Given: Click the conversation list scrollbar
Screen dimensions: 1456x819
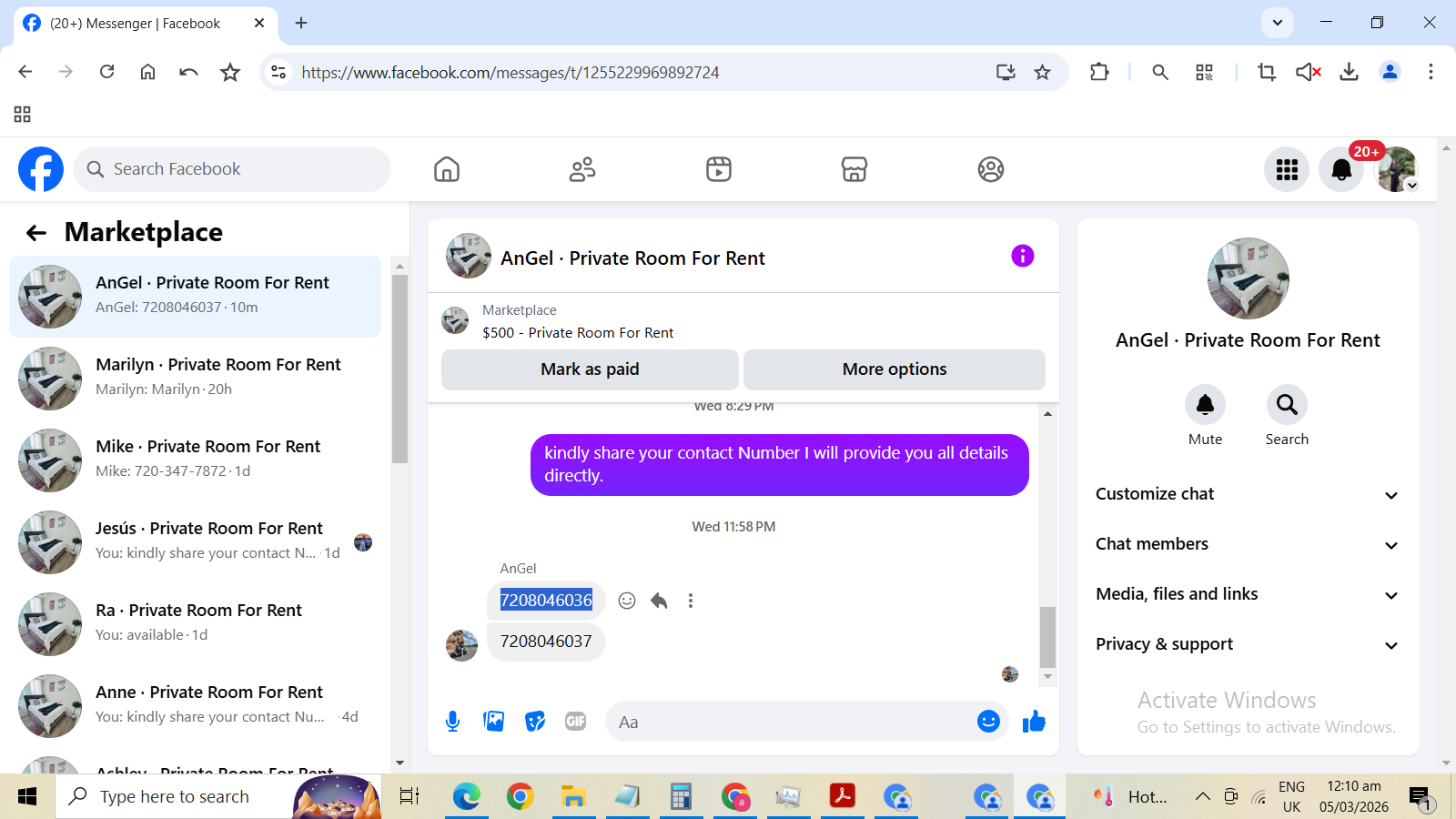Looking at the screenshot, I should (x=399, y=369).
